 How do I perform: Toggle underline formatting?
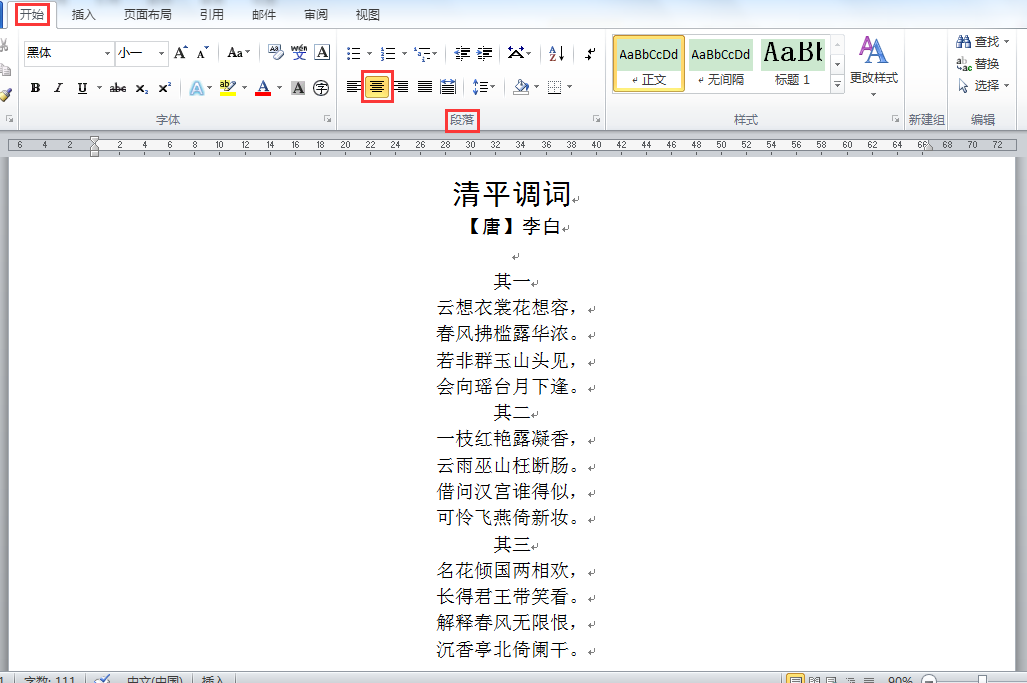[82, 88]
